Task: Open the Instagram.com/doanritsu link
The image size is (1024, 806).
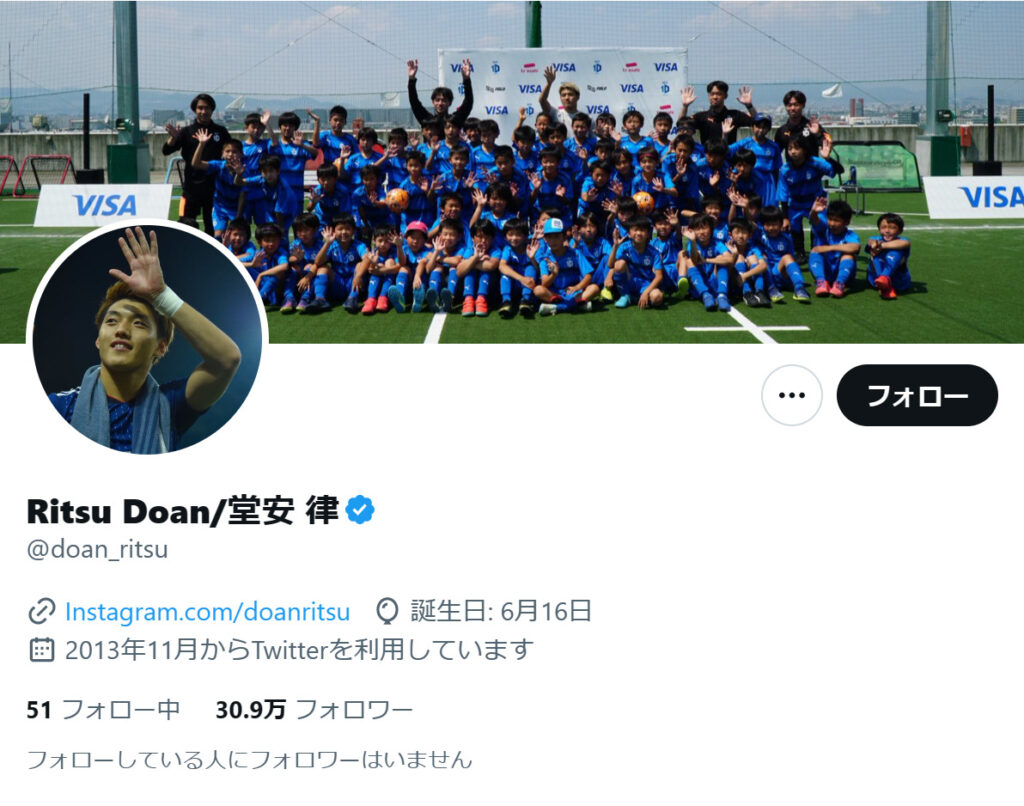Action: tap(208, 612)
